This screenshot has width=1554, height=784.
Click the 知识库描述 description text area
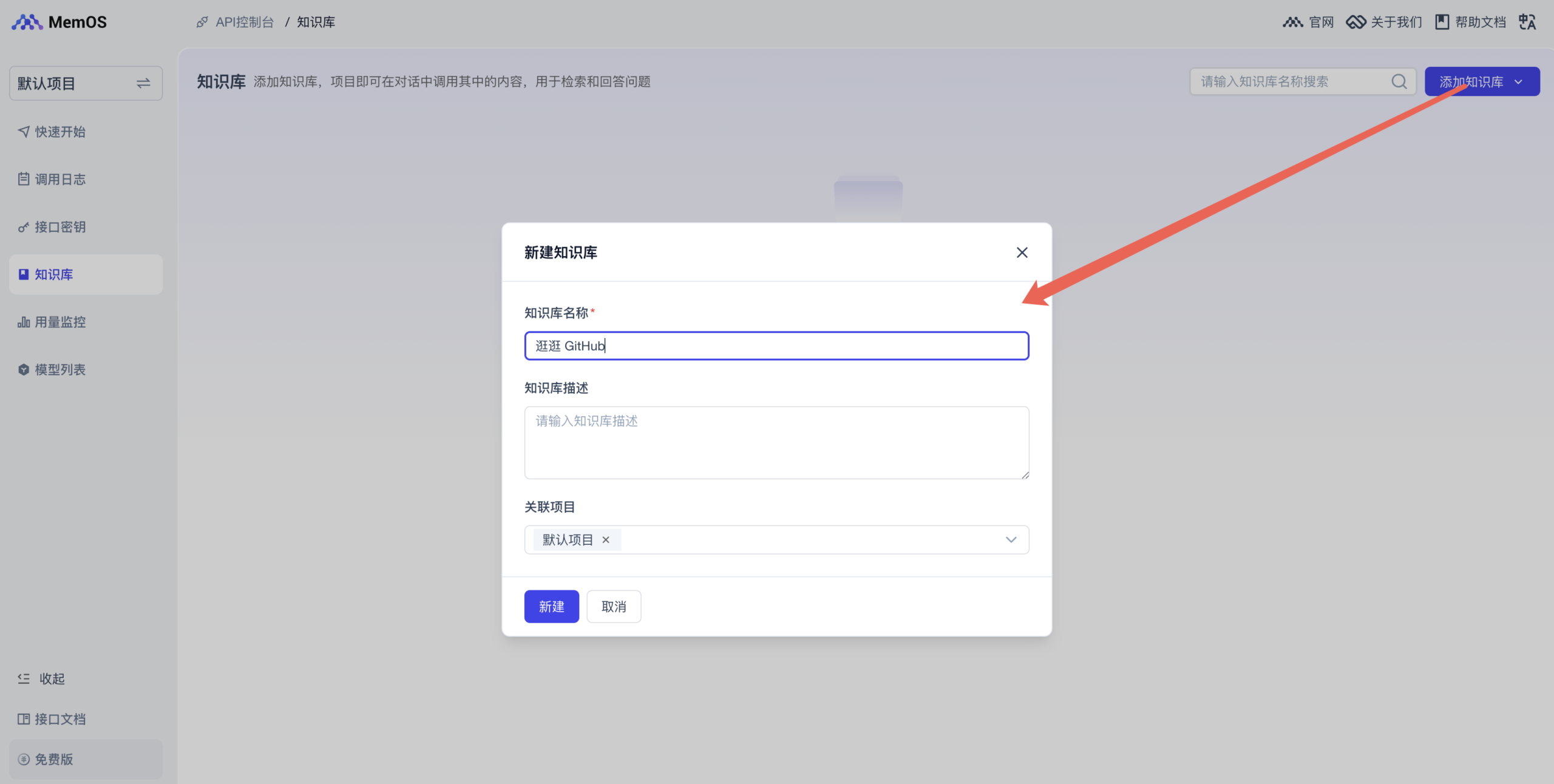(x=776, y=442)
